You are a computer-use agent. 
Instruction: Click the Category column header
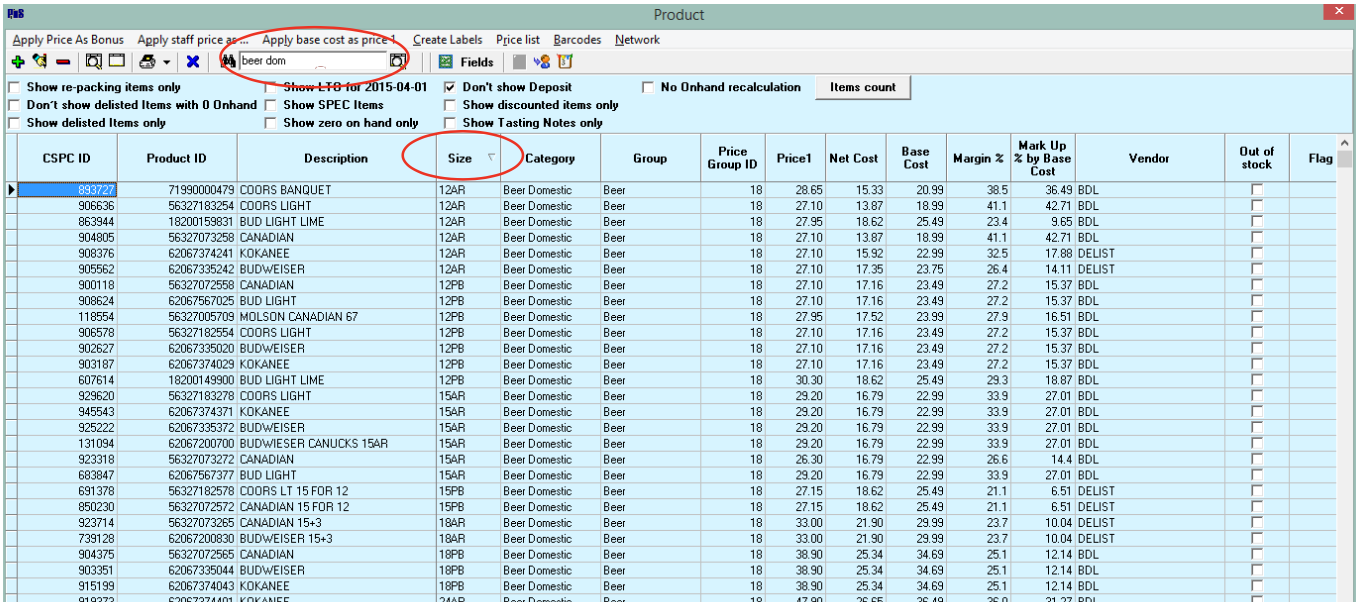tap(550, 158)
